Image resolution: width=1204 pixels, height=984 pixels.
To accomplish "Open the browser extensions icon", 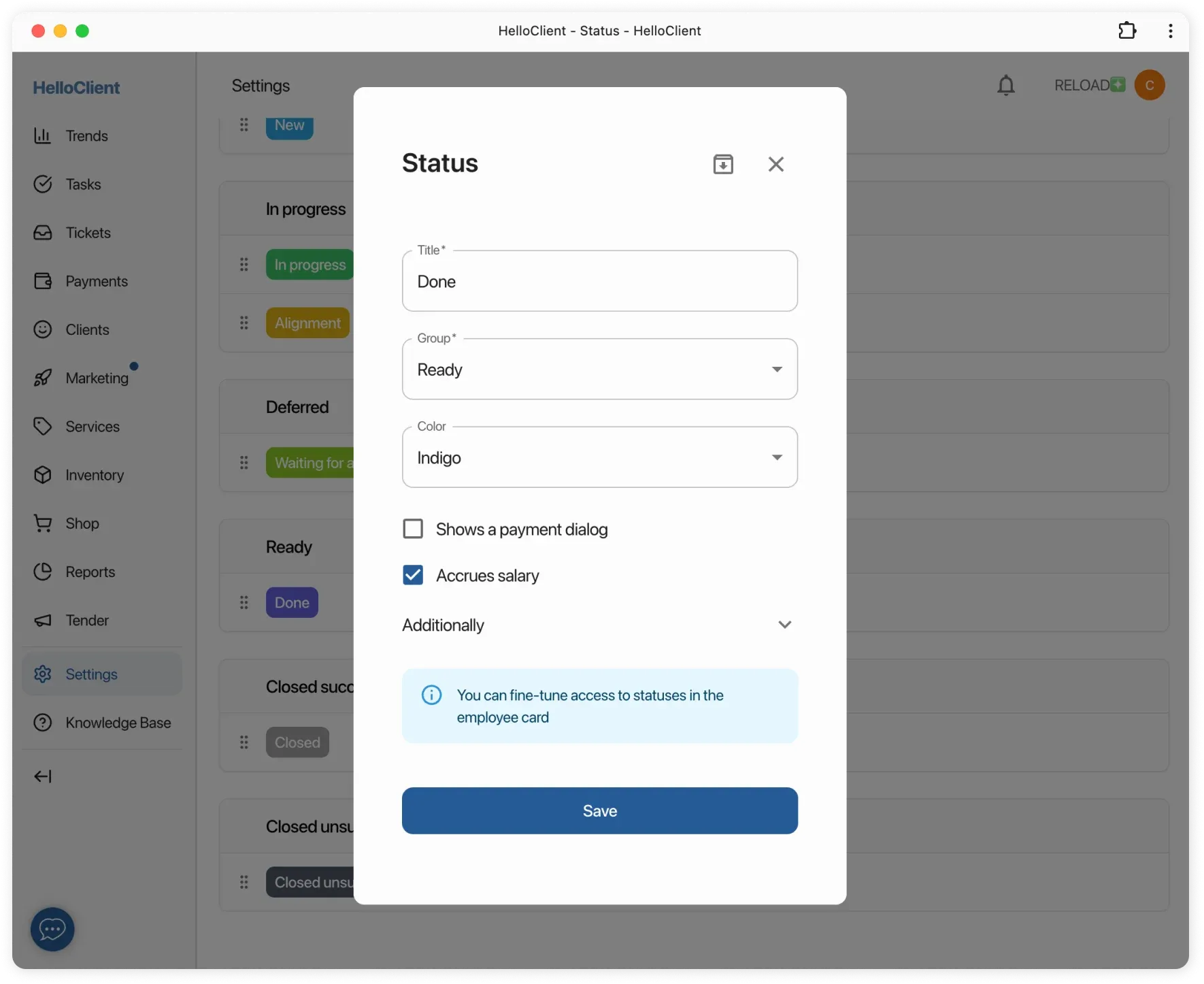I will pos(1127,31).
